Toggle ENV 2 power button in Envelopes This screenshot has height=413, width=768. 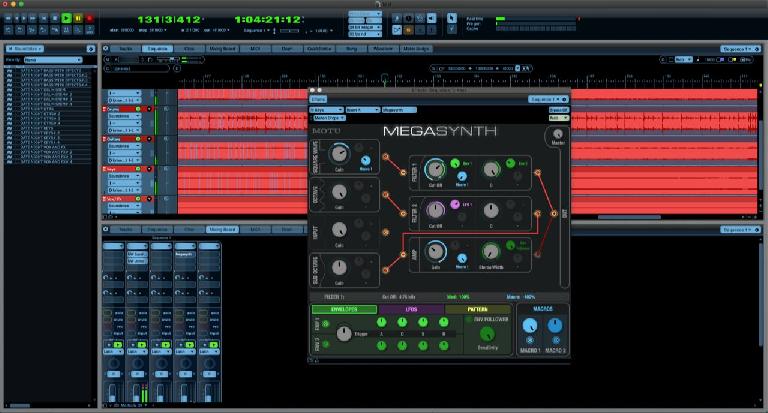(x=325, y=344)
